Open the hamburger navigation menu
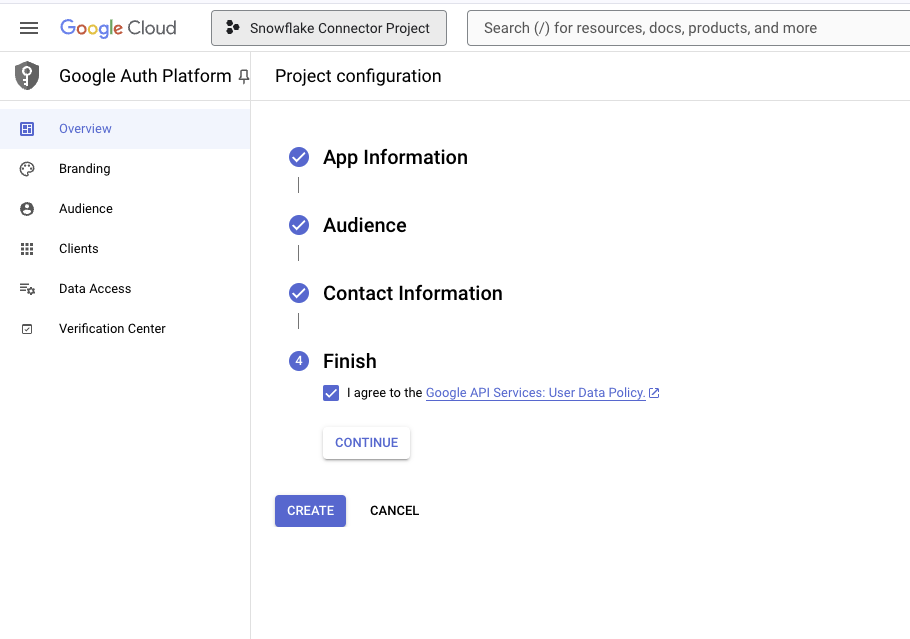The height and width of the screenshot is (639, 910). click(29, 28)
